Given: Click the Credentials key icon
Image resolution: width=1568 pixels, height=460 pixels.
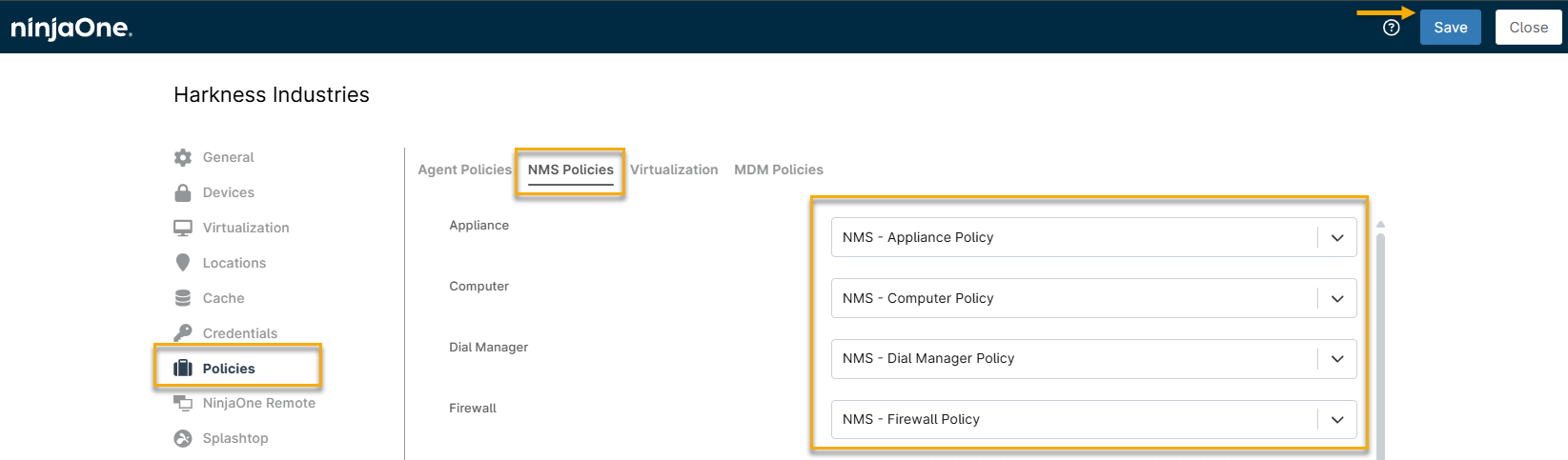Looking at the screenshot, I should [183, 333].
